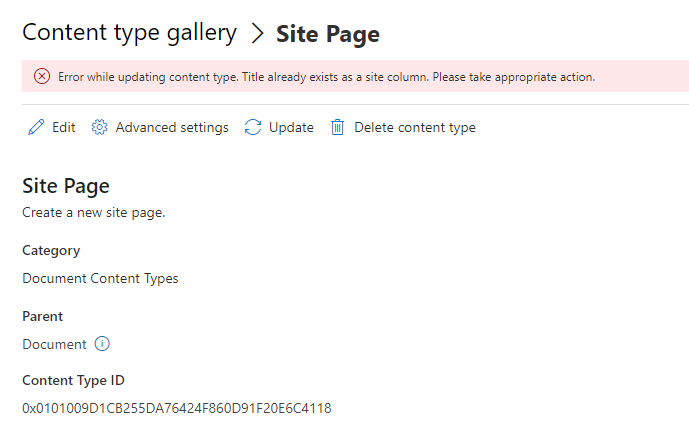The height and width of the screenshot is (445, 689).
Task: Choose Delete content type label
Action: pos(414,128)
